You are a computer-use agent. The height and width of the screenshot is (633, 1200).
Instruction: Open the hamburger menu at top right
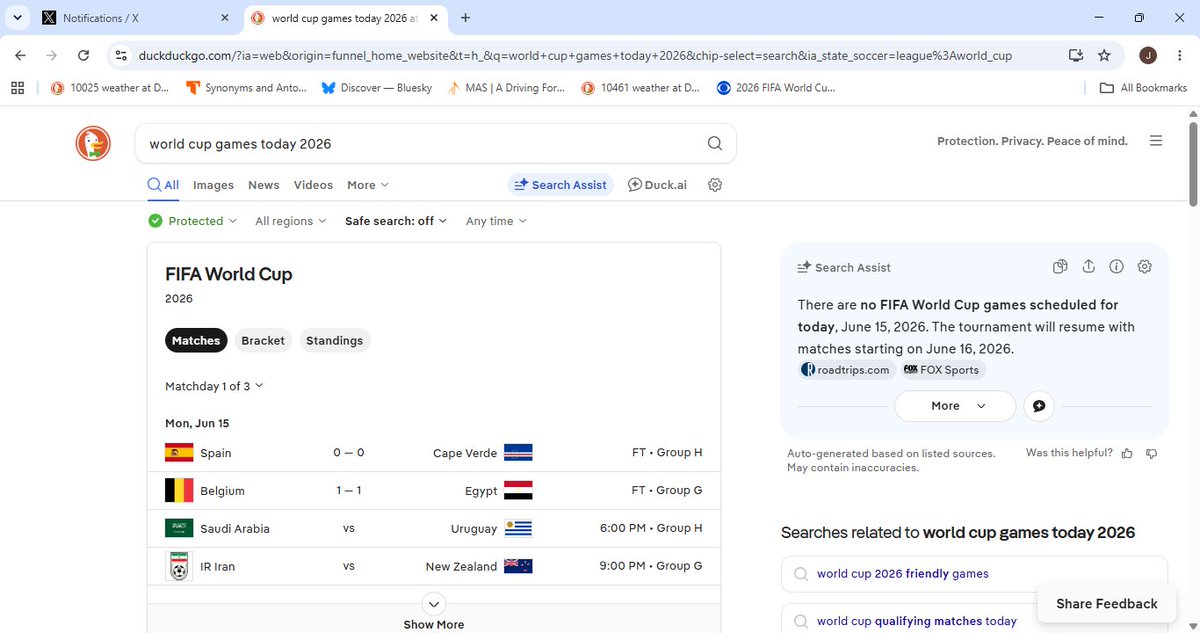1156,141
